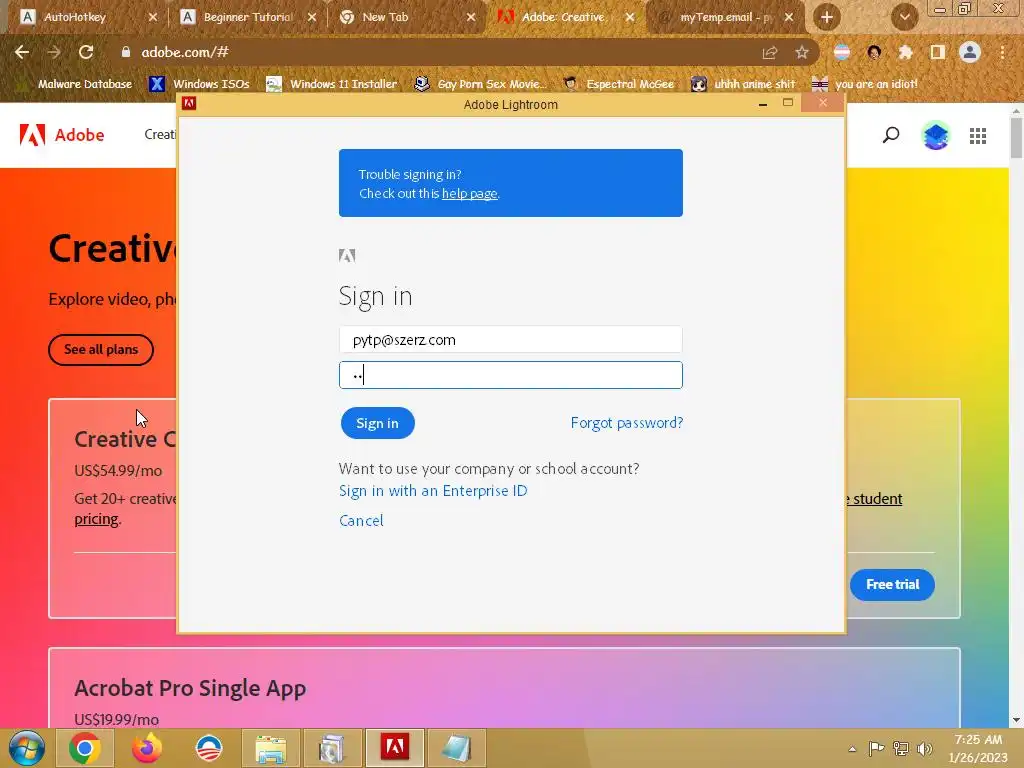
Task: Open the Chrome extensions puzzle icon
Action: click(x=905, y=52)
